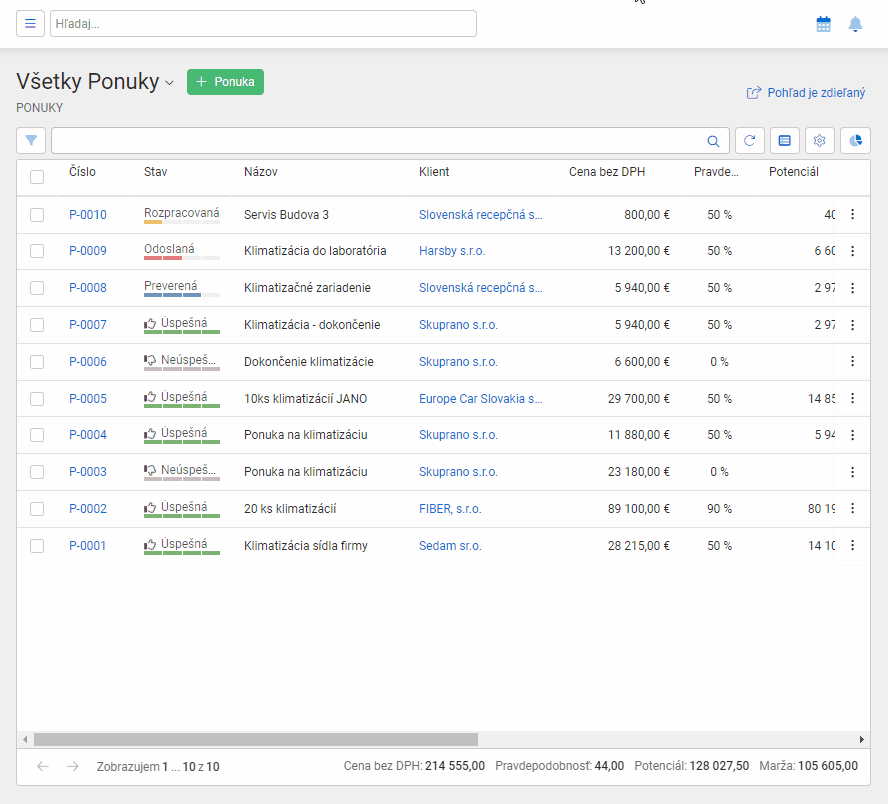
Task: Click name 'Servis Budova 3'
Action: [286, 215]
